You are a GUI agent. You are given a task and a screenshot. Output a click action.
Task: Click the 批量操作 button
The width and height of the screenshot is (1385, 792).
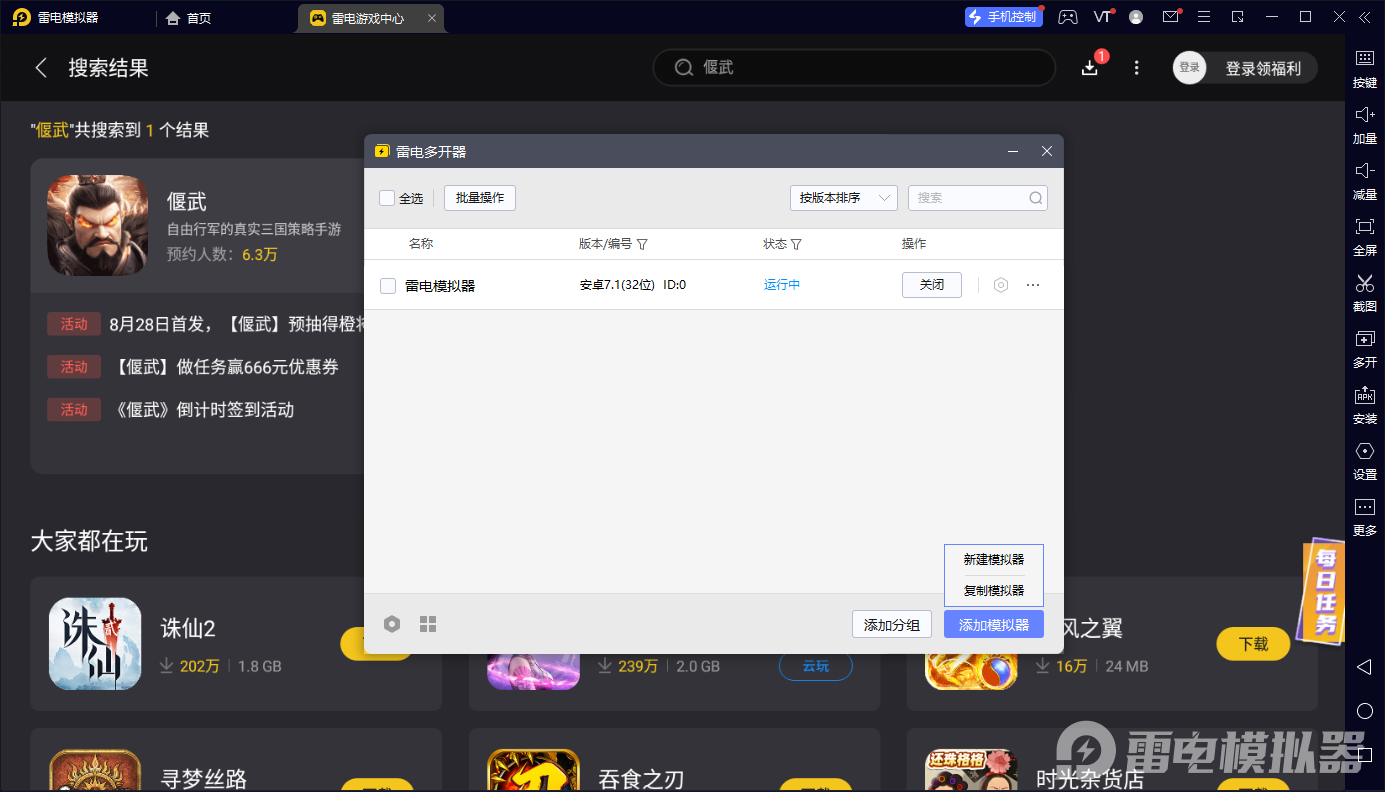point(480,198)
